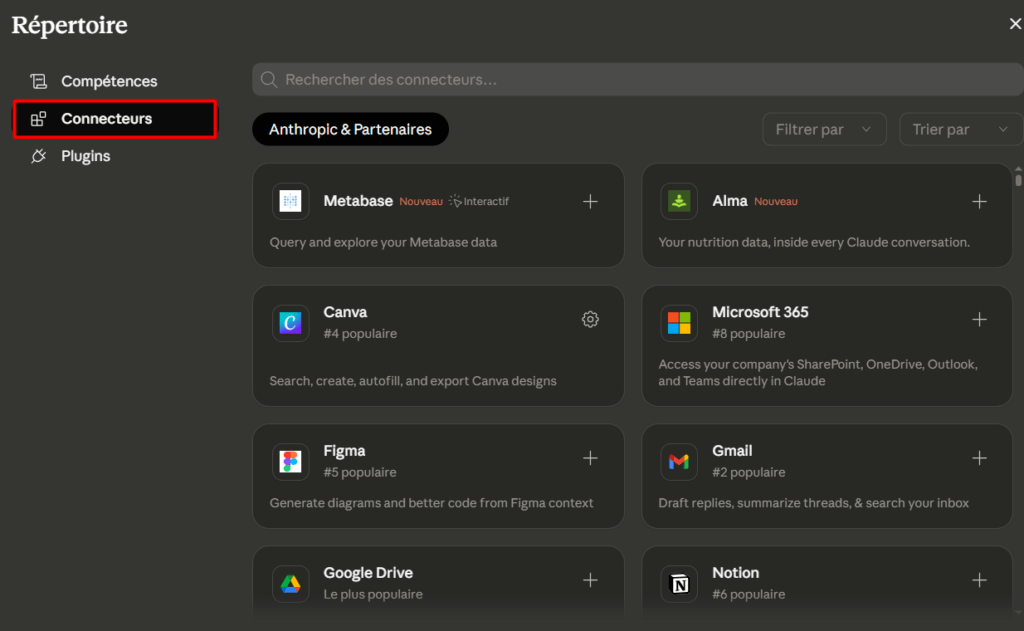Viewport: 1024px width, 631px height.
Task: Click the Notion logo icon
Action: 679,583
